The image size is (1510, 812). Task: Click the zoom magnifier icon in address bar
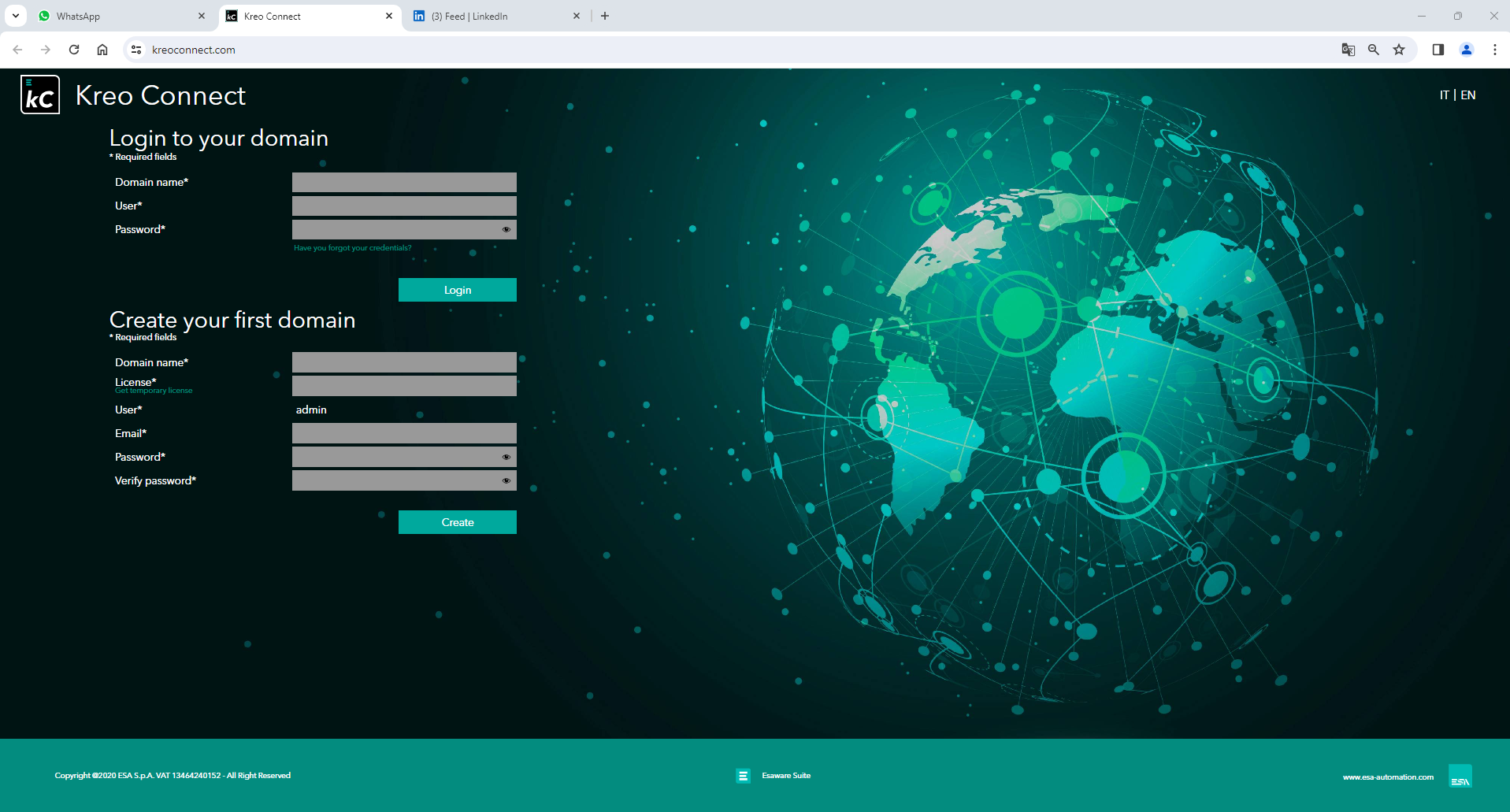pos(1373,50)
